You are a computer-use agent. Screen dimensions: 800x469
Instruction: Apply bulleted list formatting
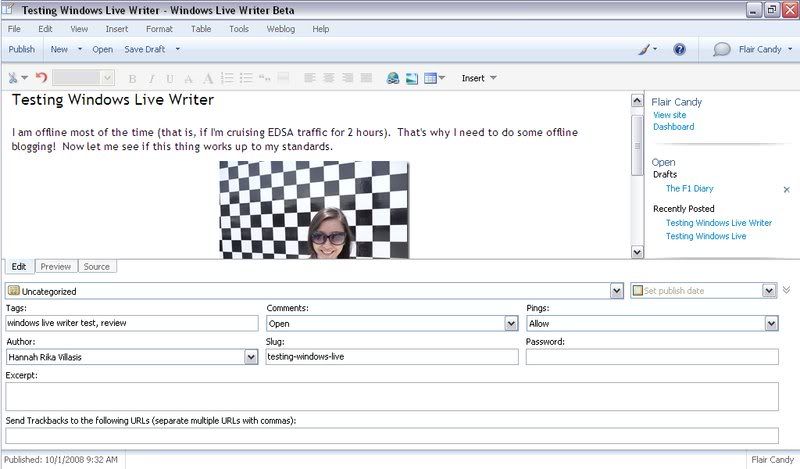246,78
